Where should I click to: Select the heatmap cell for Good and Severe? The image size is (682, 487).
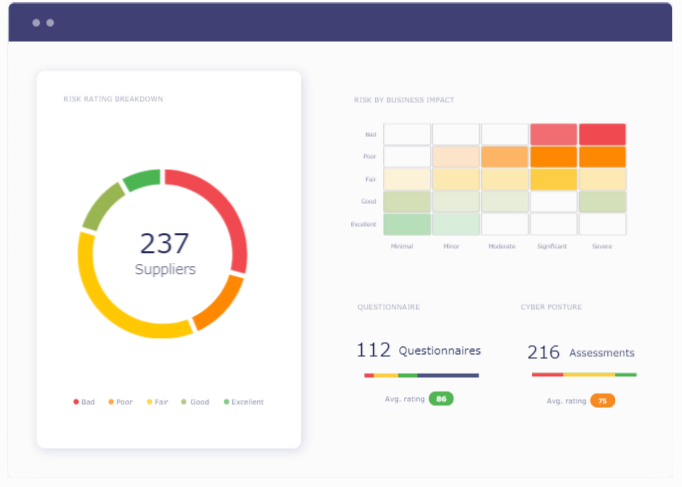(x=602, y=201)
